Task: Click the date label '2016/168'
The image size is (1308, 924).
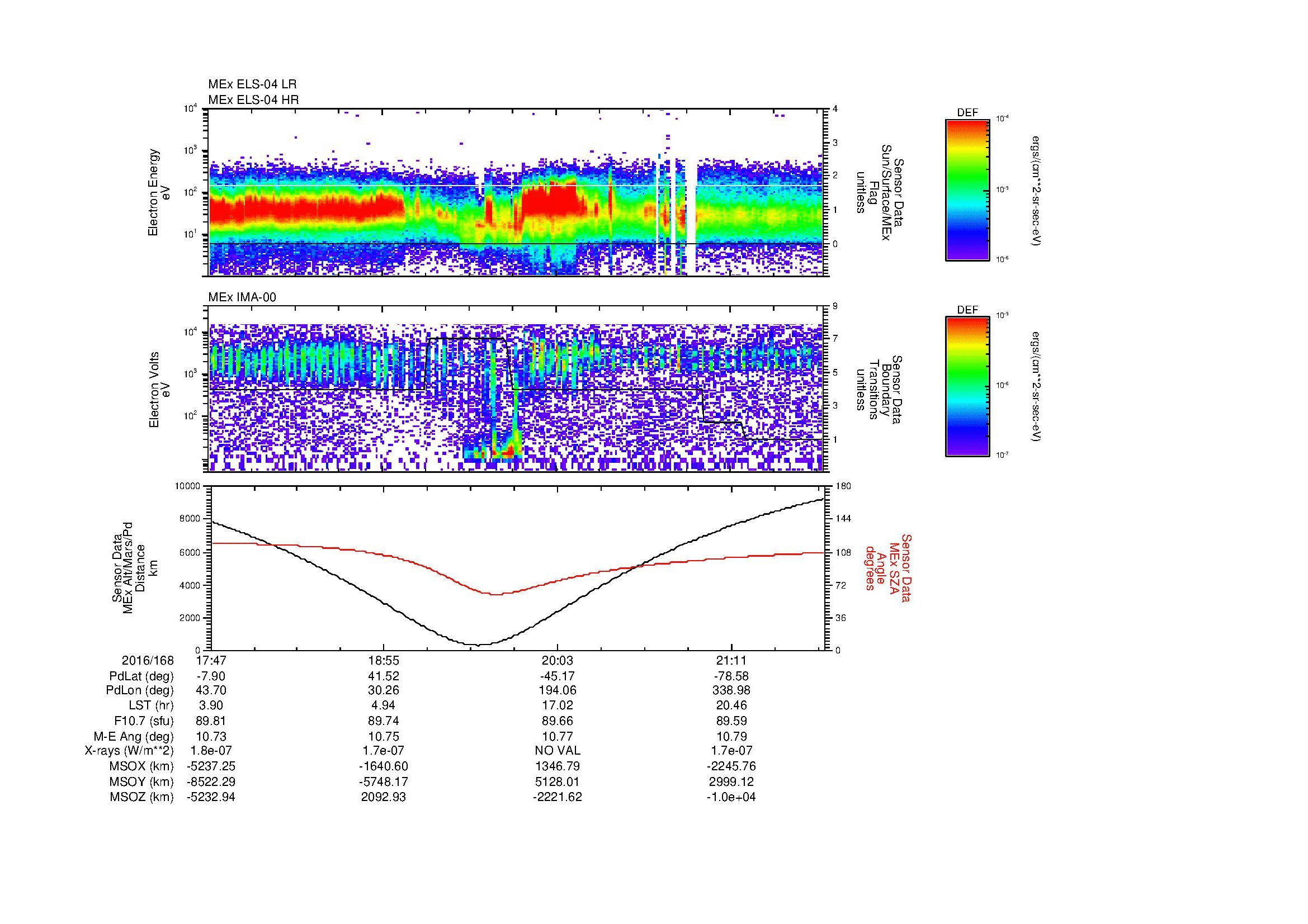Action: (148, 661)
